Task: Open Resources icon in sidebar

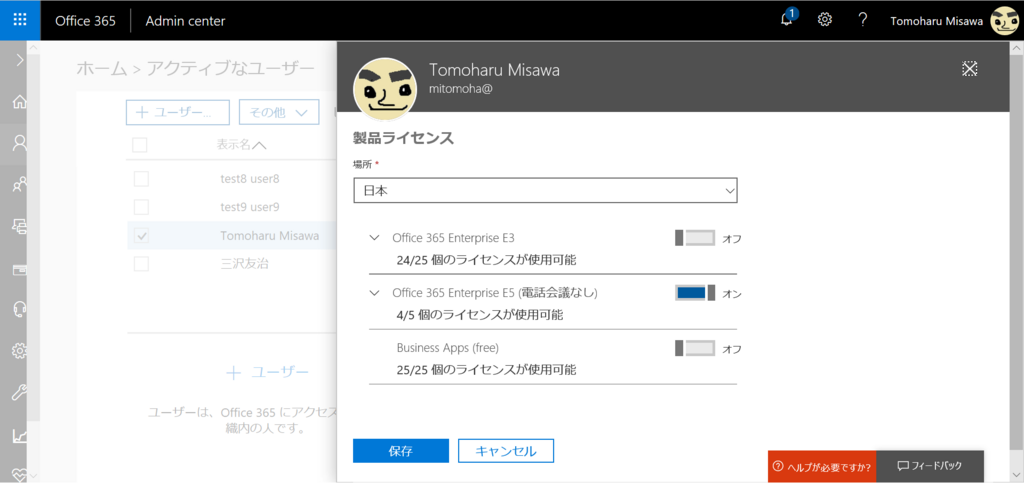Action: click(20, 226)
